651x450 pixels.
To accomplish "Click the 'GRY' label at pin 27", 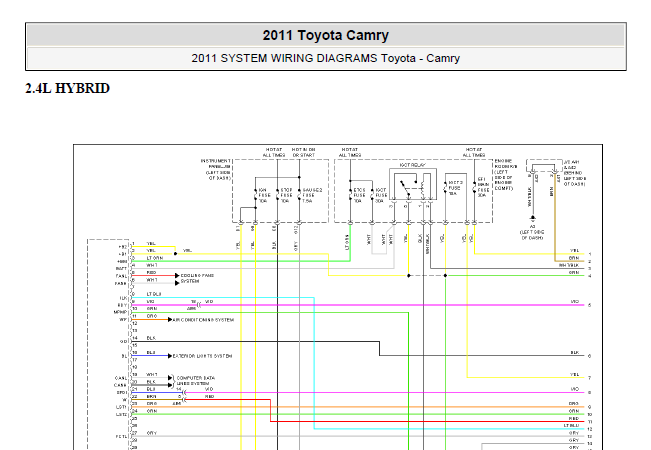I will tap(151, 433).
